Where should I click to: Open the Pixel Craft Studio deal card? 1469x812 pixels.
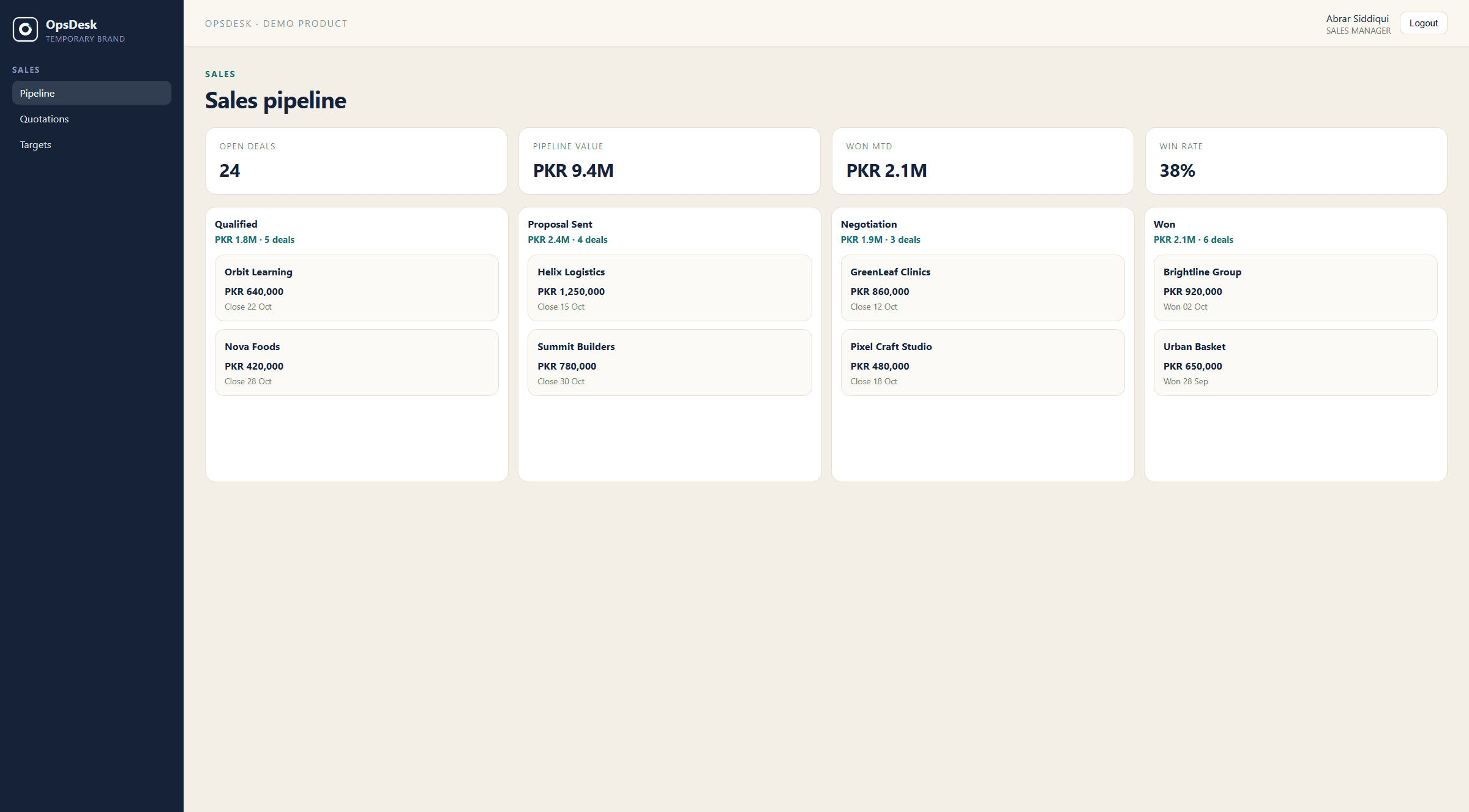tap(982, 363)
